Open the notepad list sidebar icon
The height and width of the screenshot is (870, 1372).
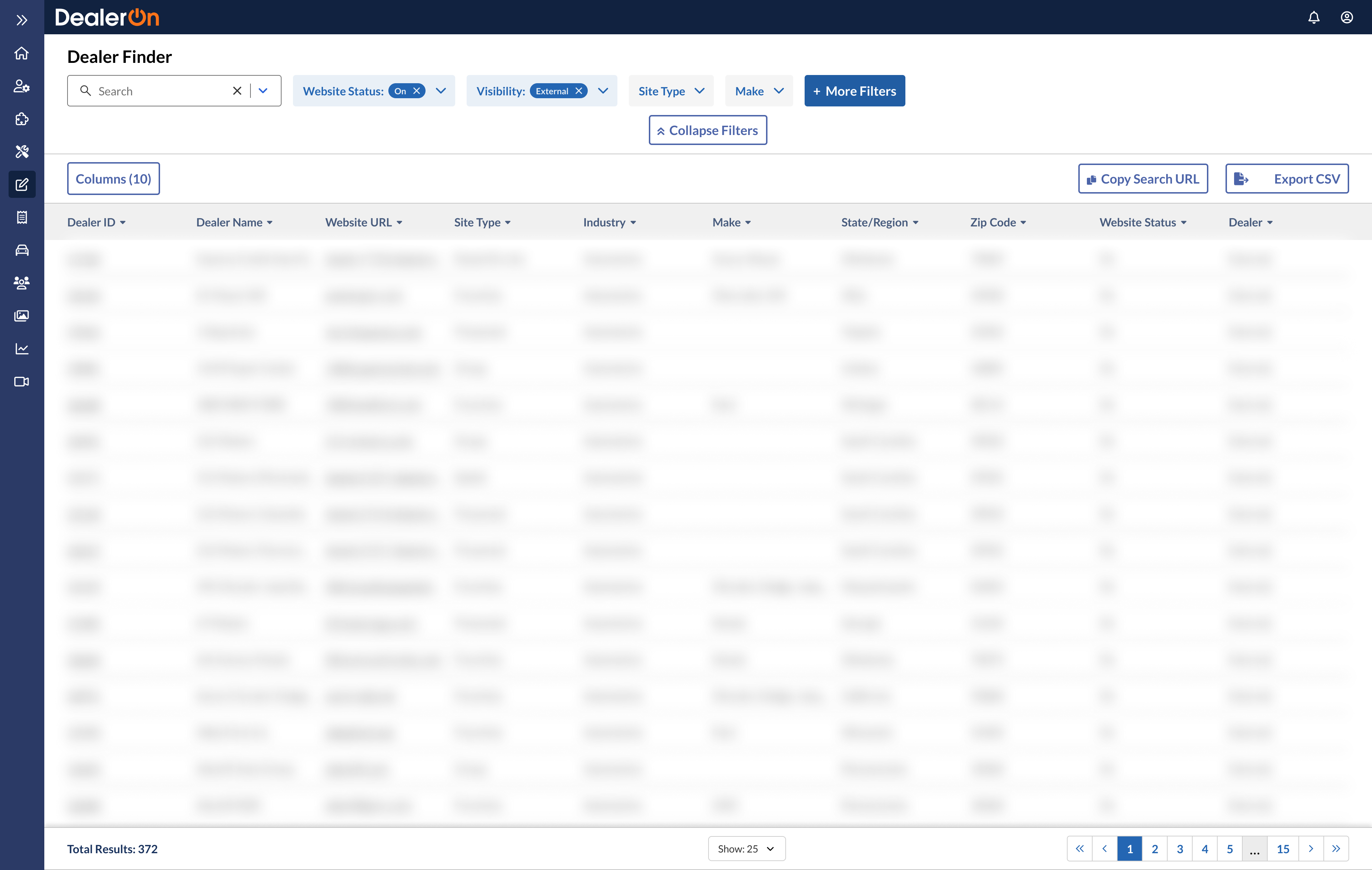click(x=22, y=217)
